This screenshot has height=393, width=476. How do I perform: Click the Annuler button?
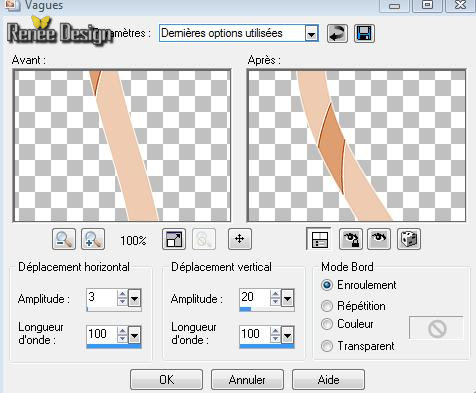[x=247, y=379]
